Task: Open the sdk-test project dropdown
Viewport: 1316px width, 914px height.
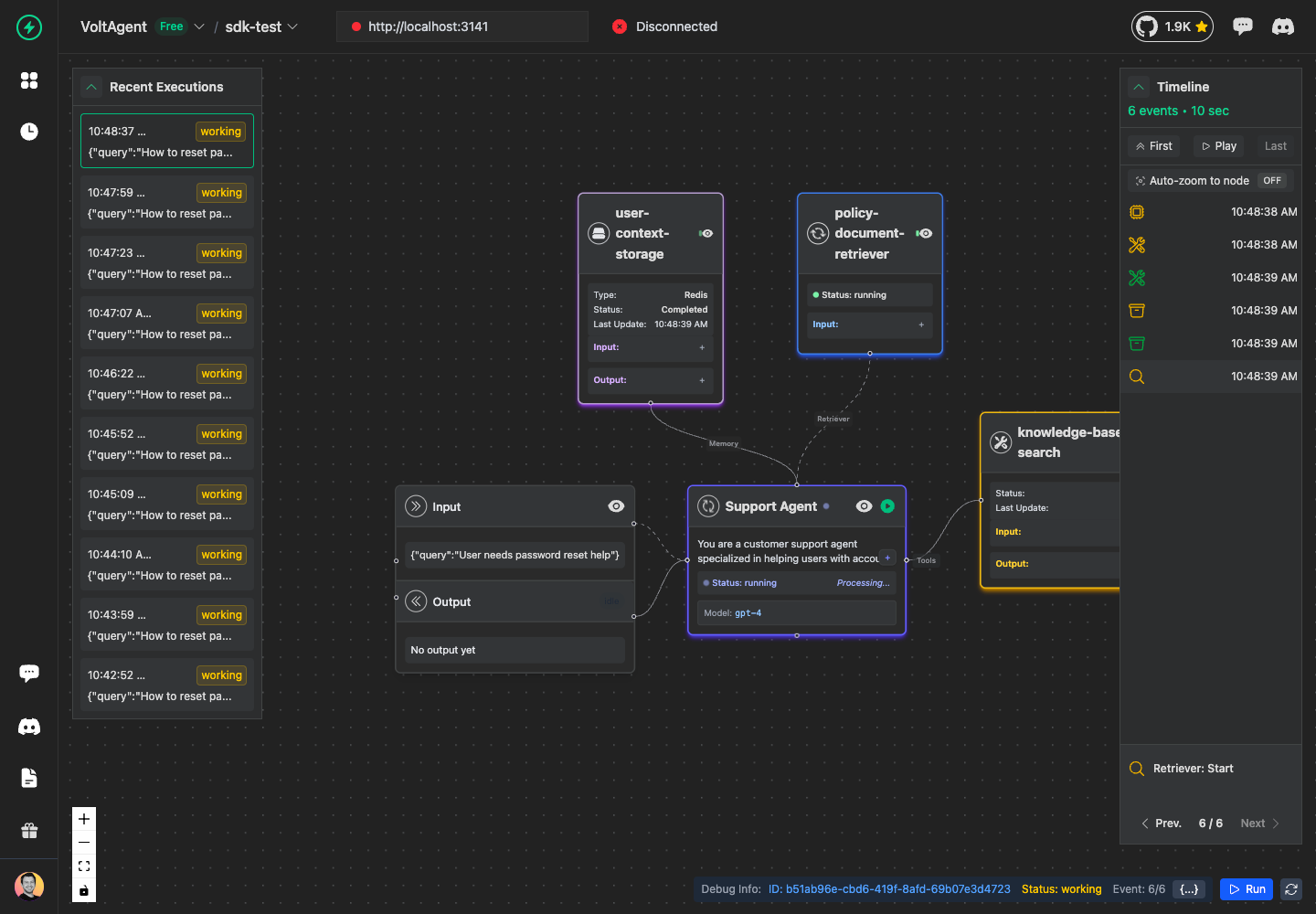Action: click(x=292, y=27)
